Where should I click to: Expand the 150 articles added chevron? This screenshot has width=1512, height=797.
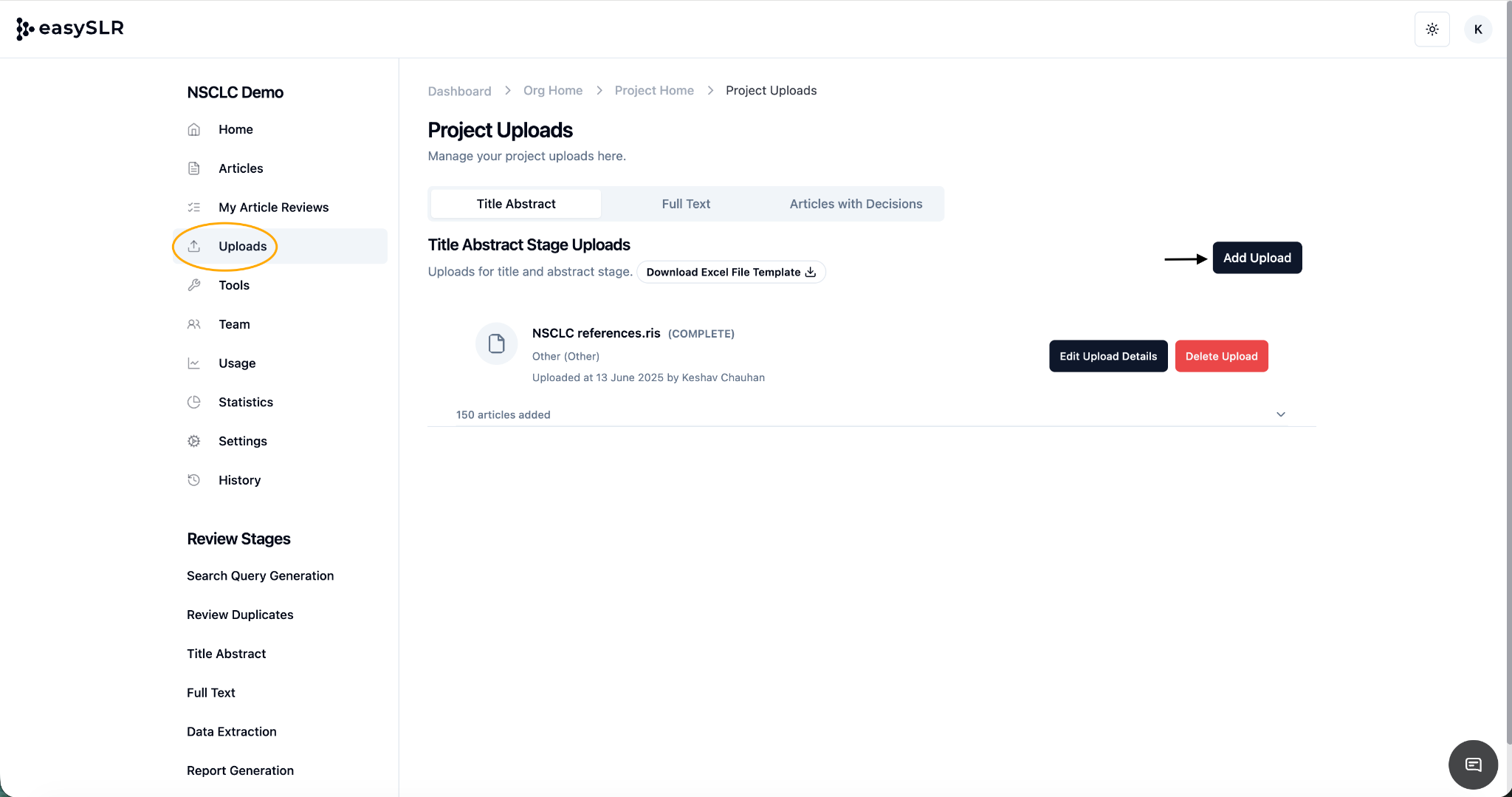(x=1281, y=414)
